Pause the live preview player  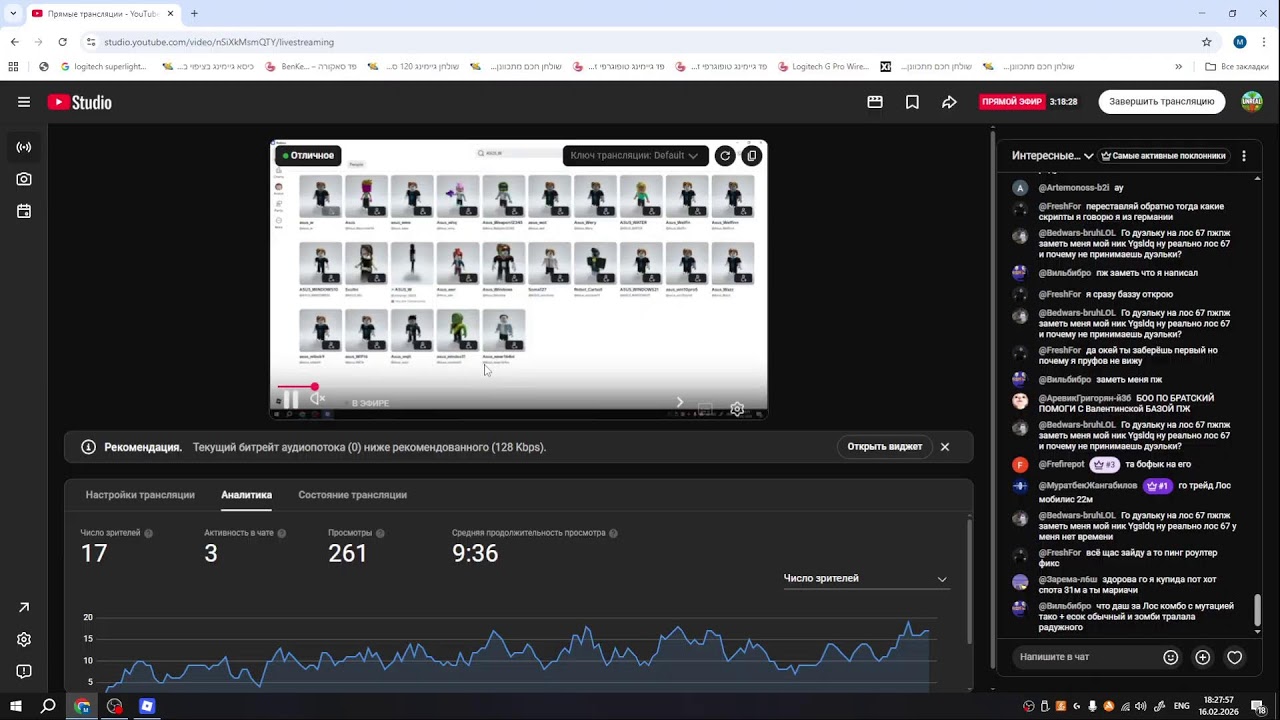tap(290, 400)
